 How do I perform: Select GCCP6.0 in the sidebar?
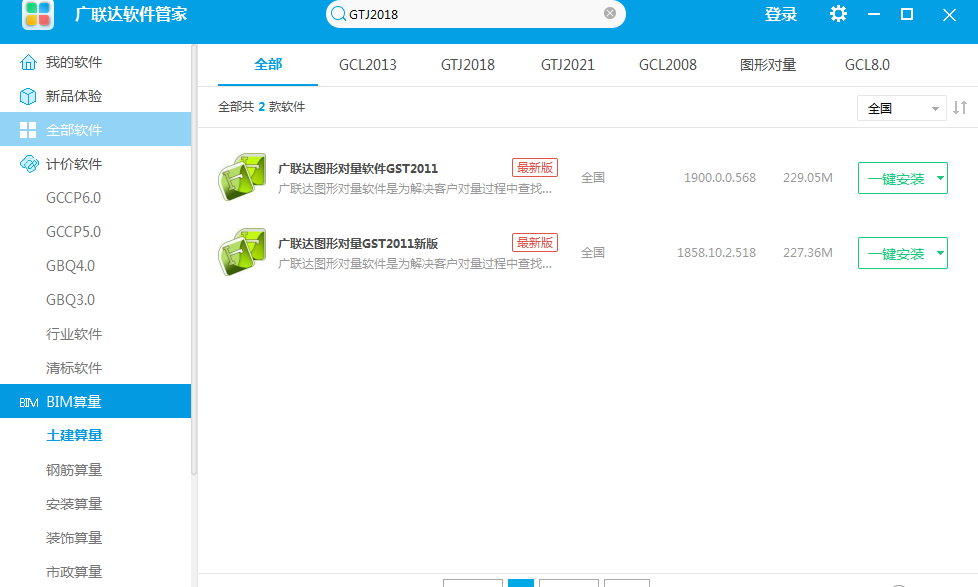74,198
